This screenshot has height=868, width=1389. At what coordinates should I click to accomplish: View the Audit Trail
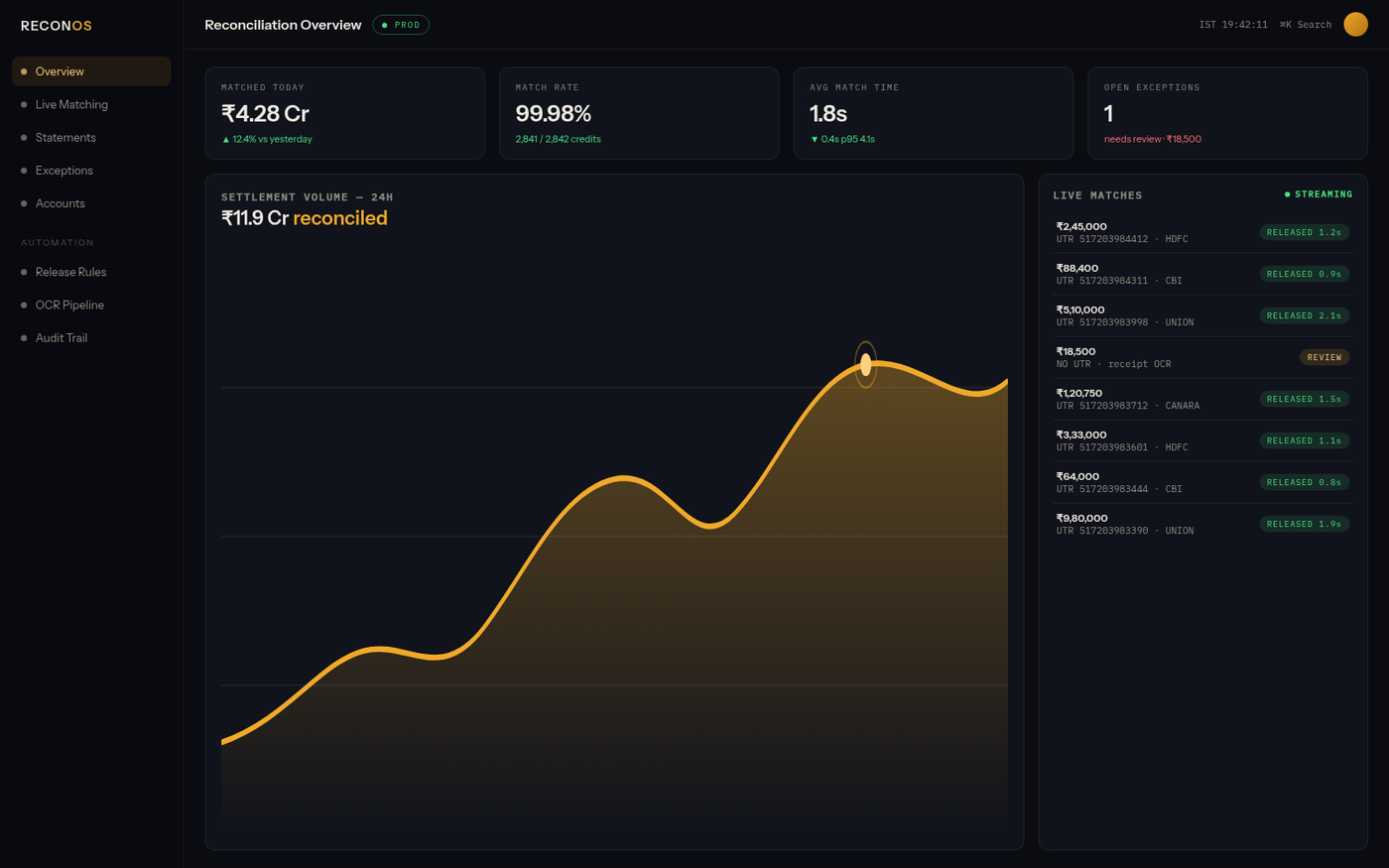coord(91,337)
